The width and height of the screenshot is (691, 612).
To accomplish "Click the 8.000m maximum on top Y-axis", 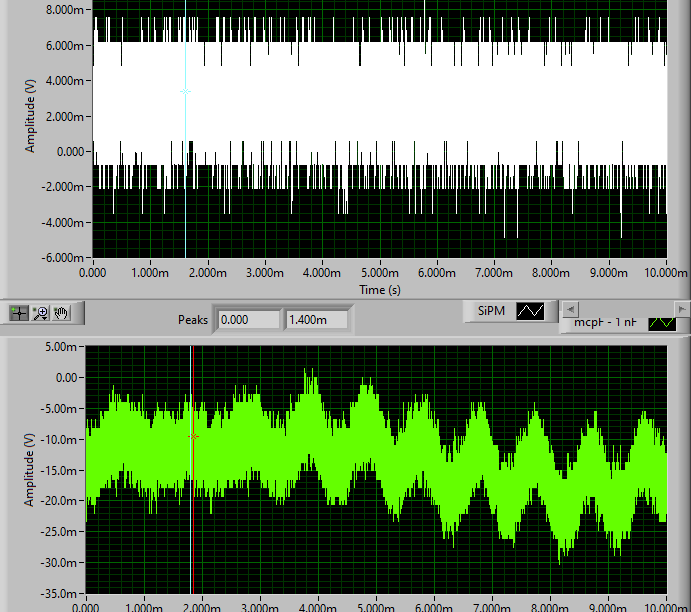I will point(62,9).
